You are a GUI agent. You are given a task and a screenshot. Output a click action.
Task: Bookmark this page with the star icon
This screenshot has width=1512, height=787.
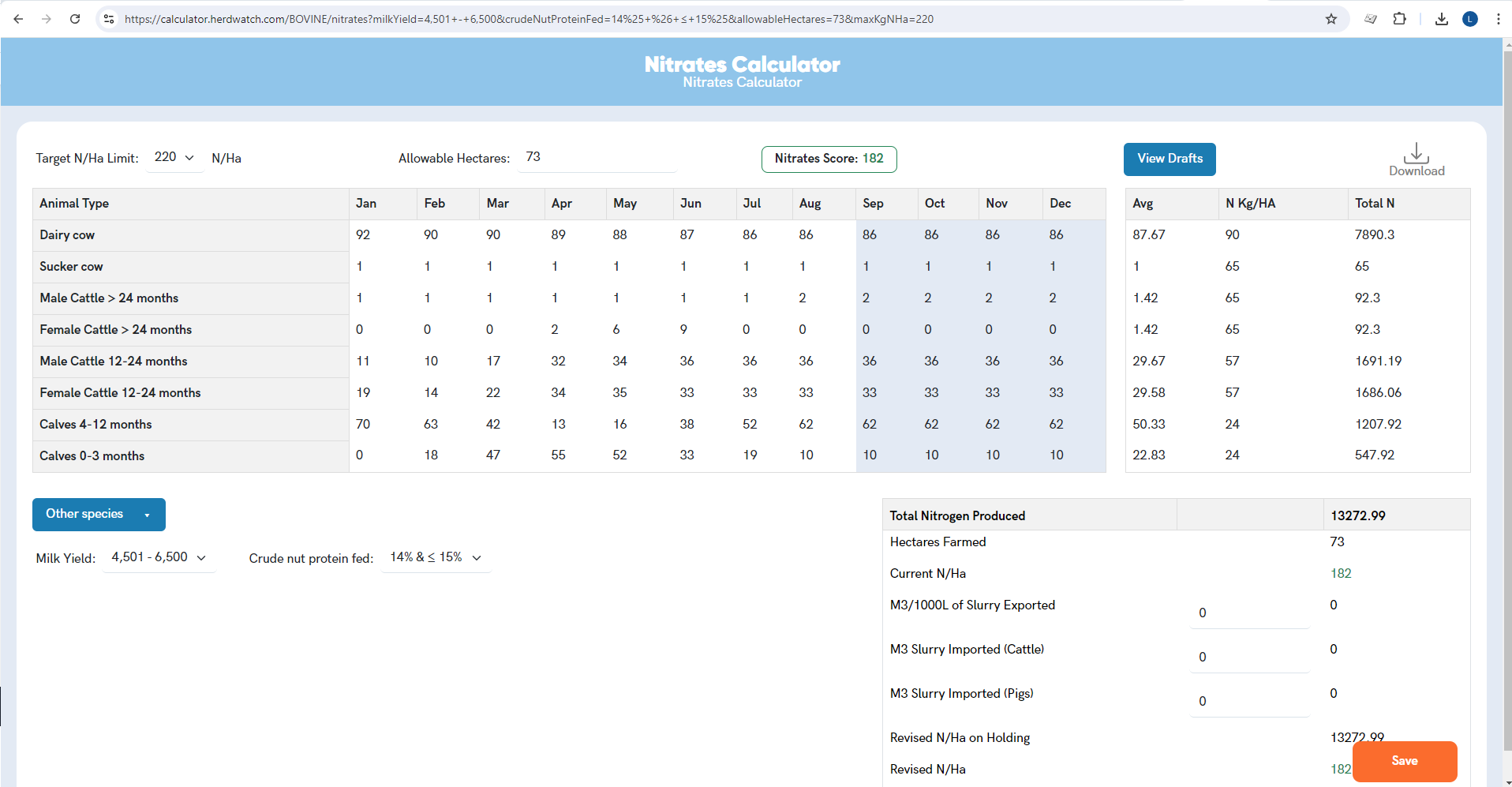(1331, 19)
